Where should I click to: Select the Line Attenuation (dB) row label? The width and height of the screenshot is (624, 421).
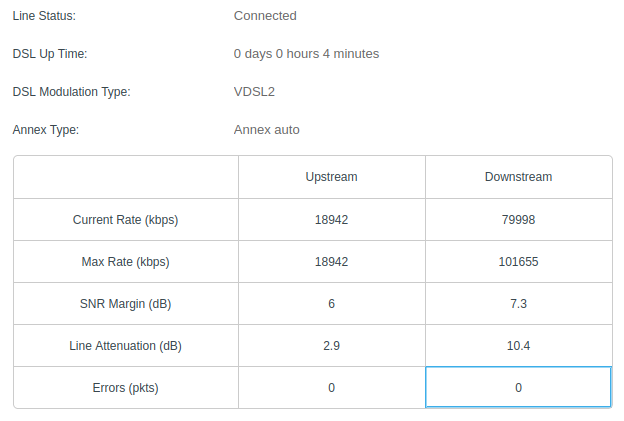point(125,346)
